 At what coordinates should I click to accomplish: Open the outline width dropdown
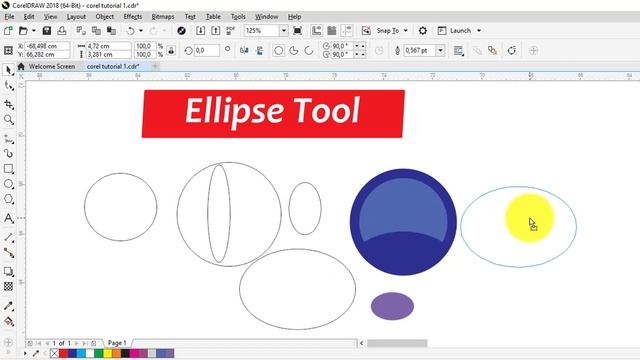click(x=440, y=50)
